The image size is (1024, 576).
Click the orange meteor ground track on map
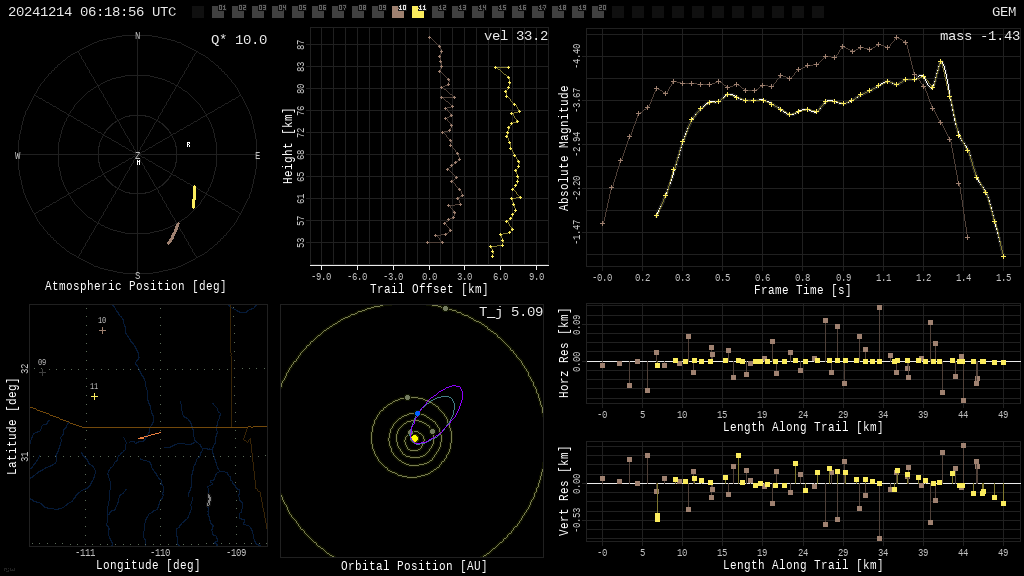point(149,436)
